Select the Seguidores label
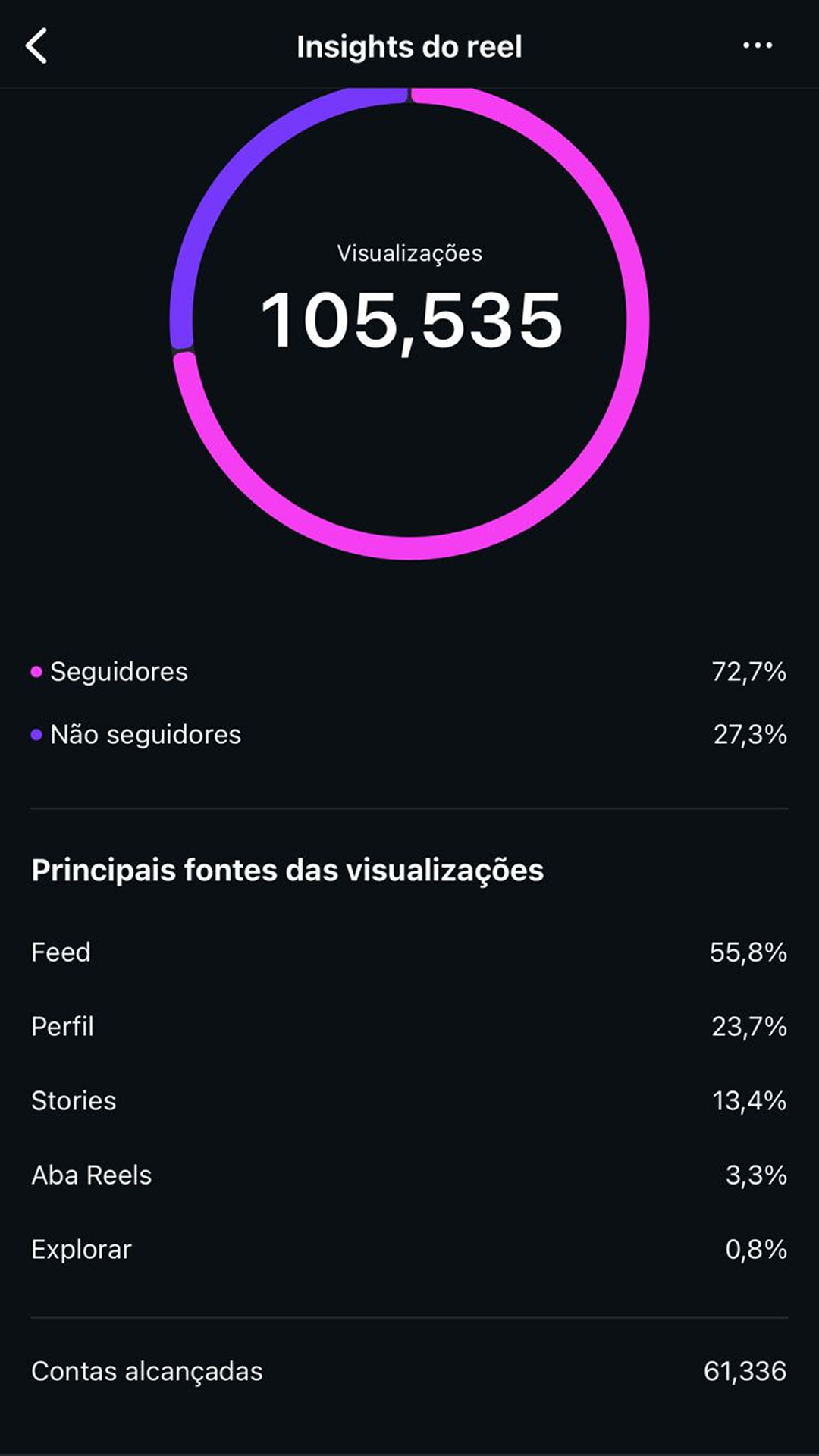 [119, 672]
